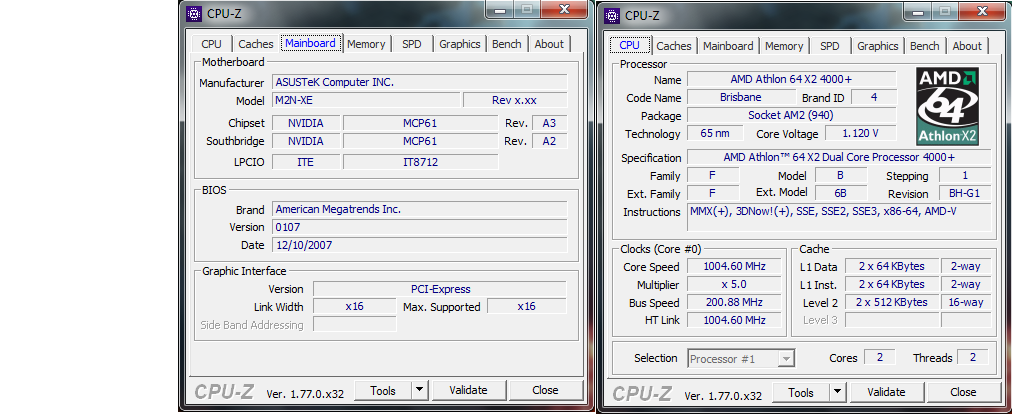Click Validate button in left window
This screenshot has width=1012, height=417.
pos(469,391)
